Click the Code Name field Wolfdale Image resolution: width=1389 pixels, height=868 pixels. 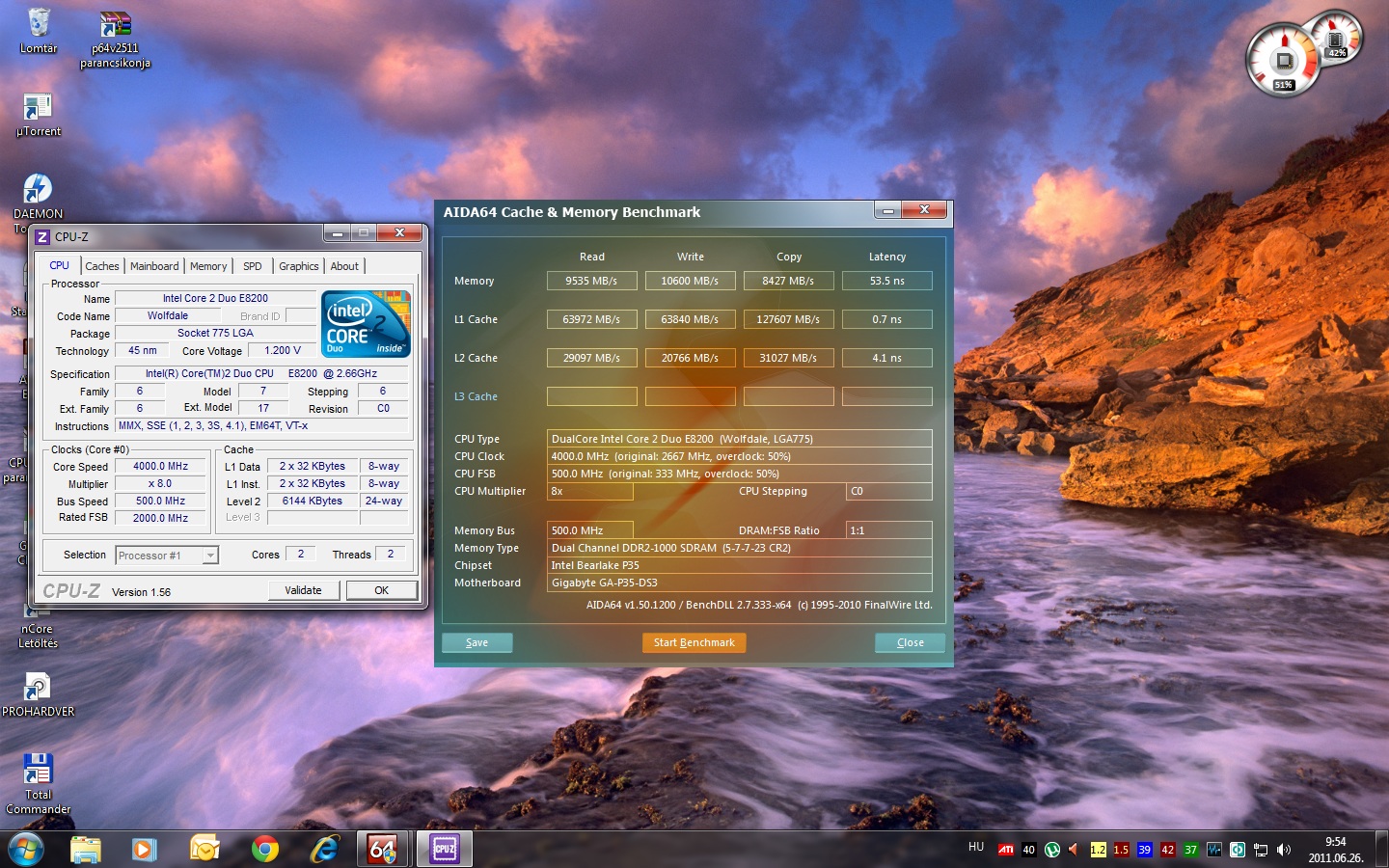point(168,315)
